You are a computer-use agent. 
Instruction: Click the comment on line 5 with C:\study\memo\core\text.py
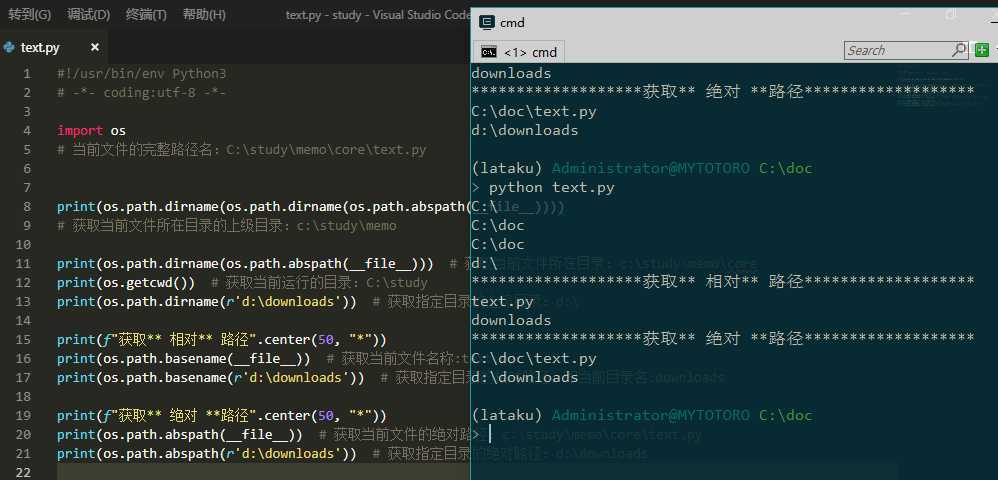click(241, 150)
